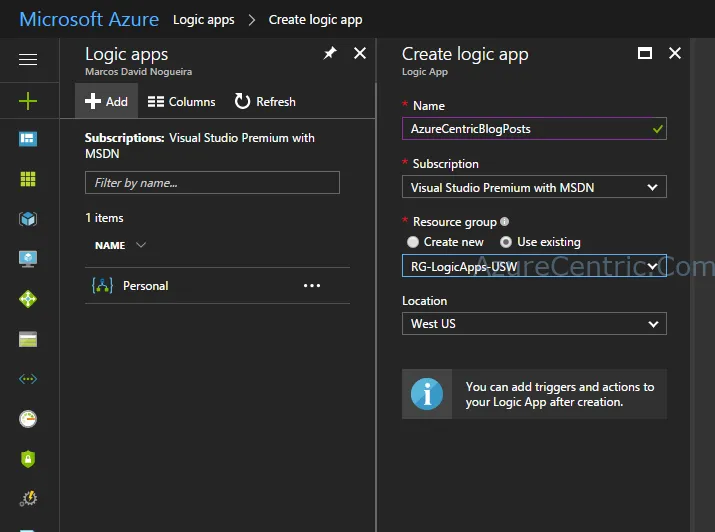
Task: Open the Dashboard icon in the sidebar
Action: pyautogui.click(x=28, y=139)
